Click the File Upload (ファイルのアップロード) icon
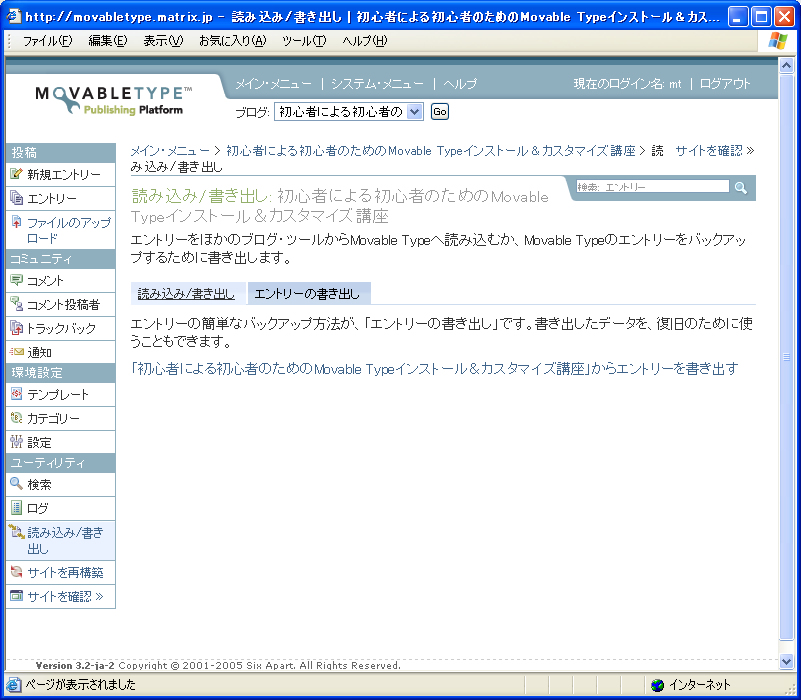The image size is (801, 700). click(16, 222)
